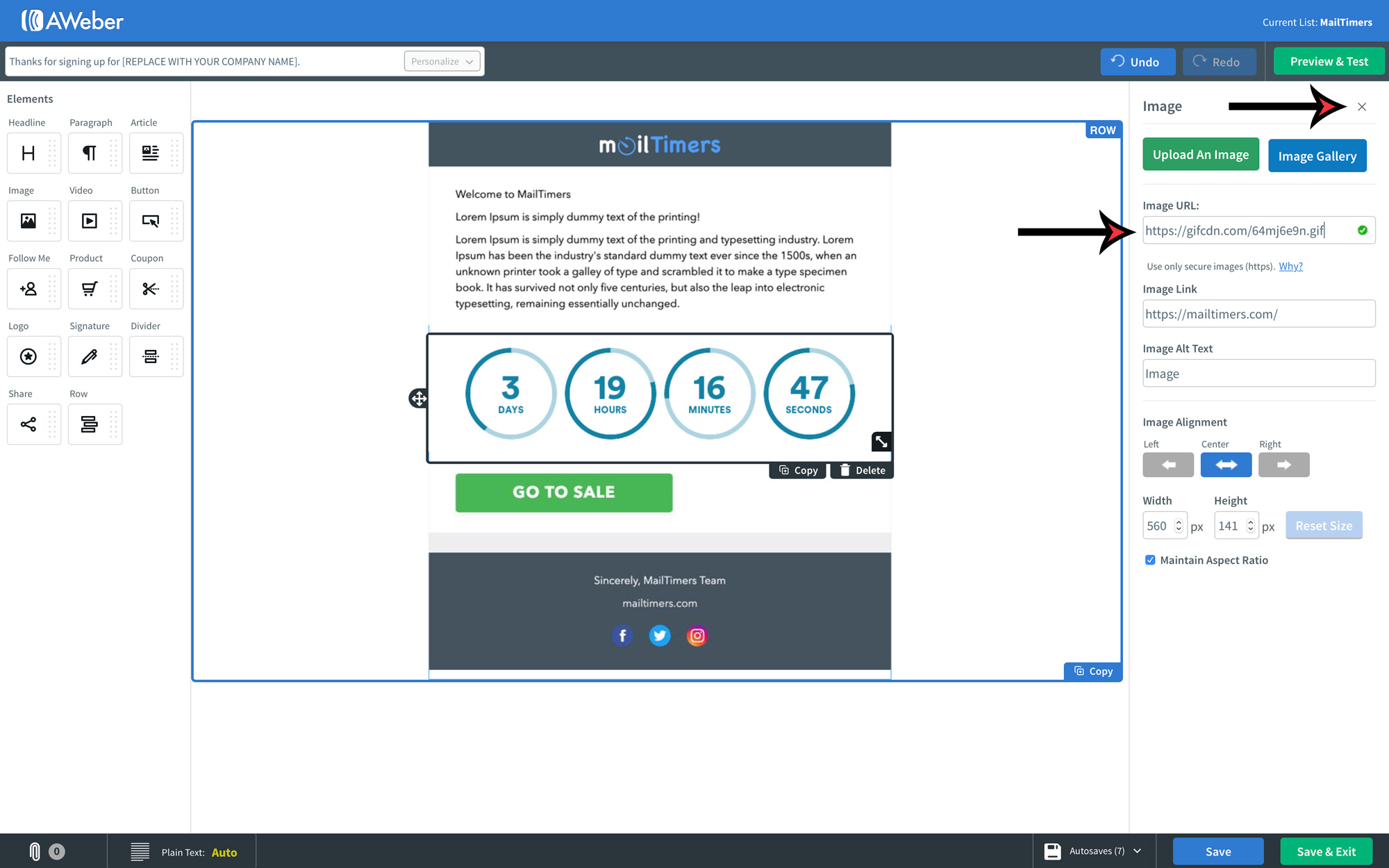
Task: Click the Facebook icon in email footer
Action: pos(623,635)
